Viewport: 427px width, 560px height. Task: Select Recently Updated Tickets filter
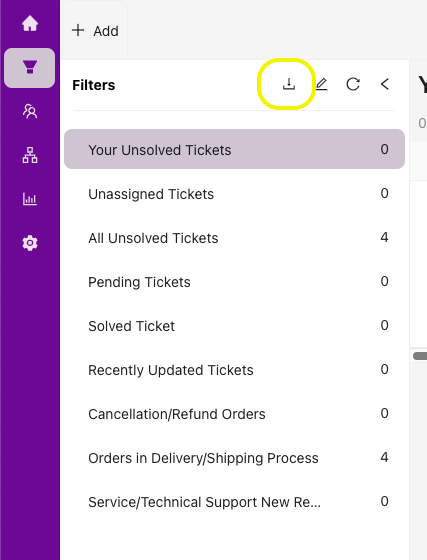point(235,370)
